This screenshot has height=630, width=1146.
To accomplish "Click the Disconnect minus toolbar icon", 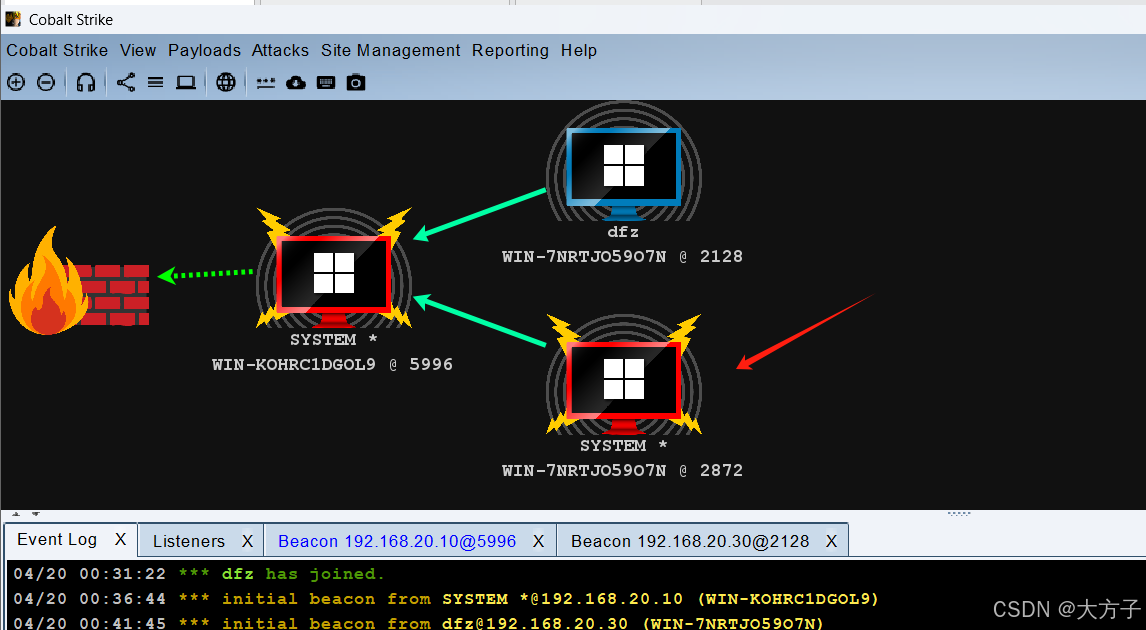I will point(46,83).
